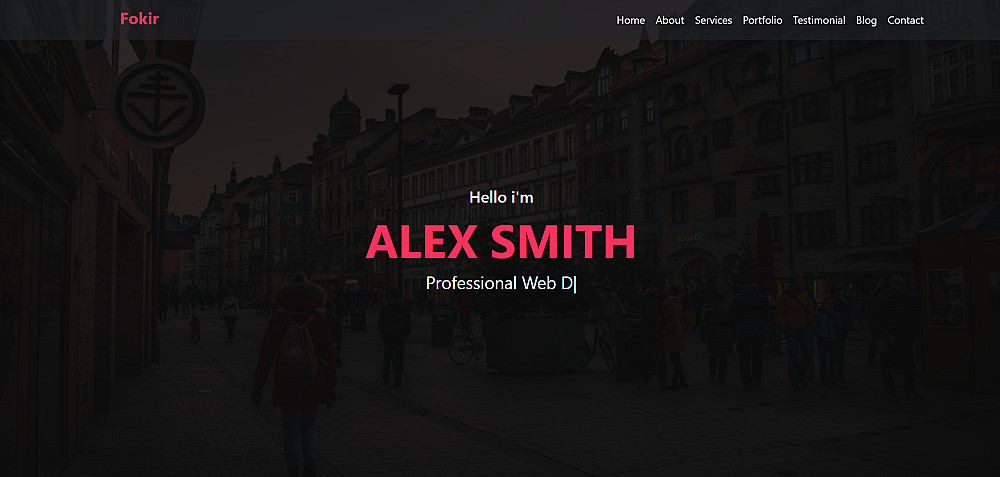The height and width of the screenshot is (477, 1000).
Task: Click the circular anchor sign in background
Action: 159,104
